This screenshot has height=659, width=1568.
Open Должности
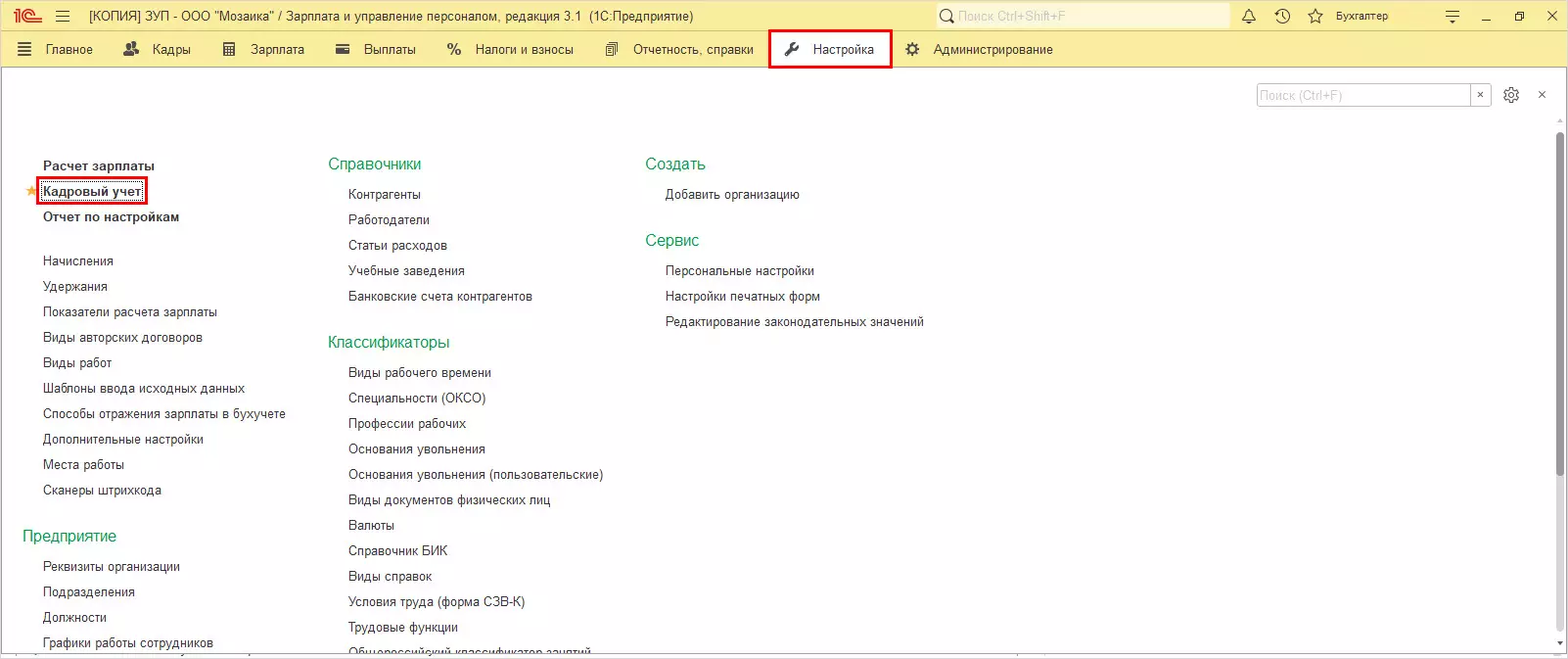(x=74, y=617)
